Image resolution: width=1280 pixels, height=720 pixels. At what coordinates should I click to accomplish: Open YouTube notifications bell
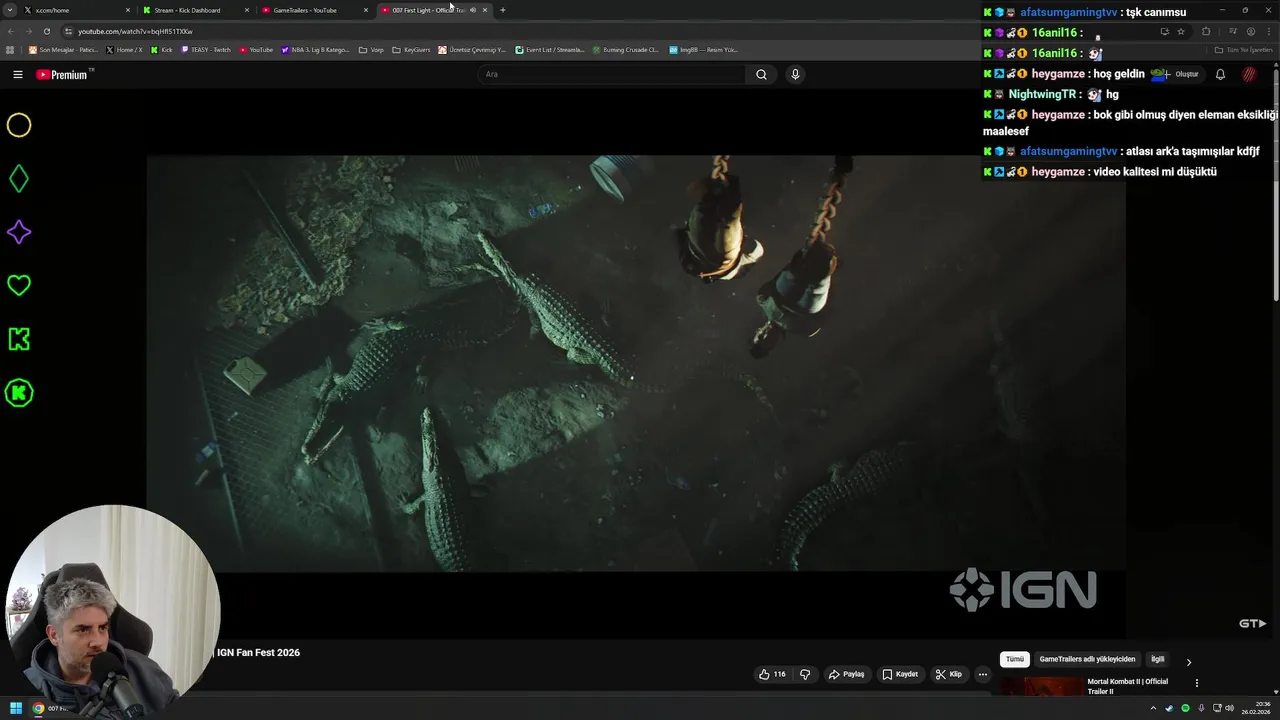1220,74
